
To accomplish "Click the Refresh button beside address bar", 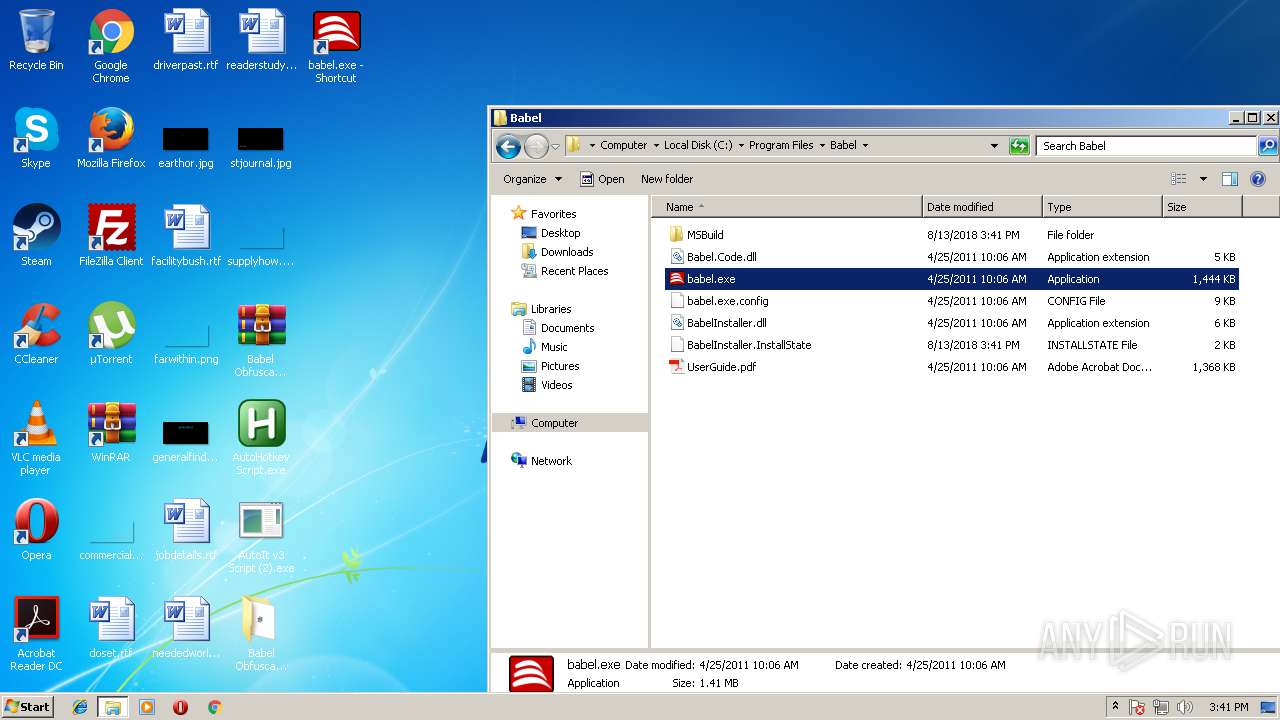I will click(1019, 146).
